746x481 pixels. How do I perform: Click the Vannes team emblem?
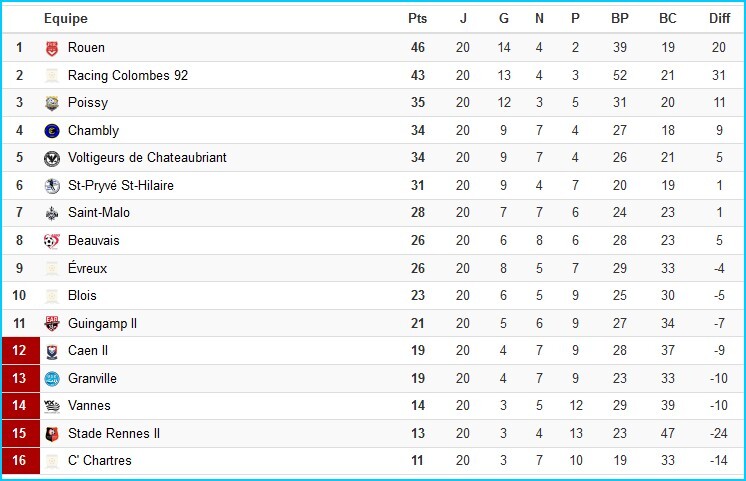pos(52,406)
